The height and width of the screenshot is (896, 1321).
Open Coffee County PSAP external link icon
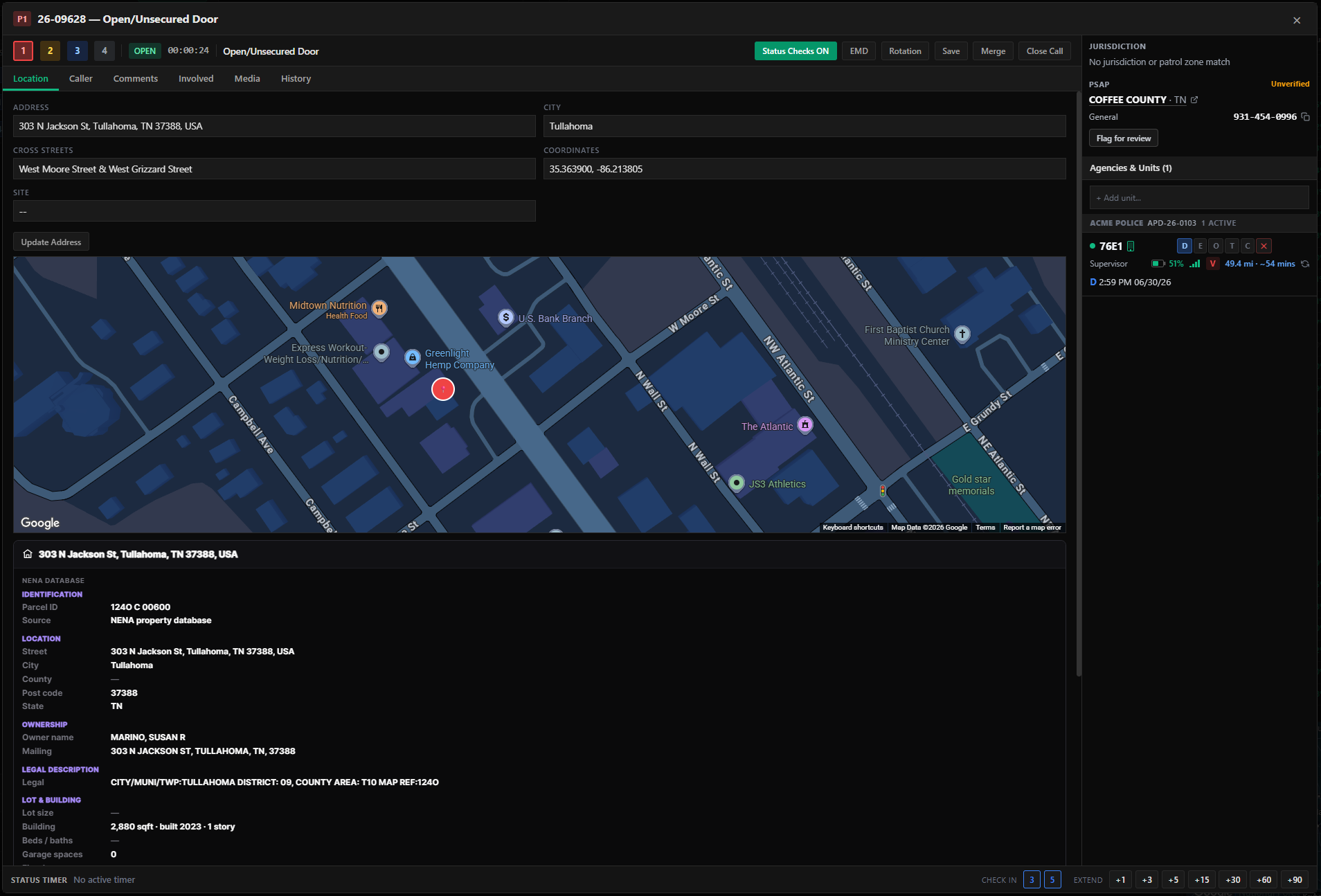point(1194,100)
